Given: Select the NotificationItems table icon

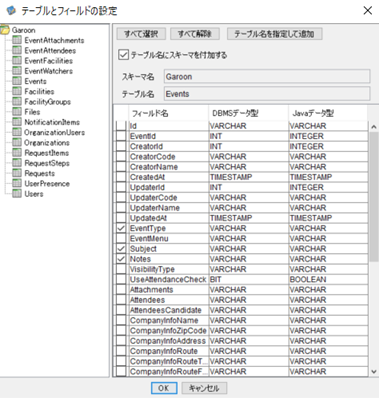Looking at the screenshot, I should coord(17,122).
